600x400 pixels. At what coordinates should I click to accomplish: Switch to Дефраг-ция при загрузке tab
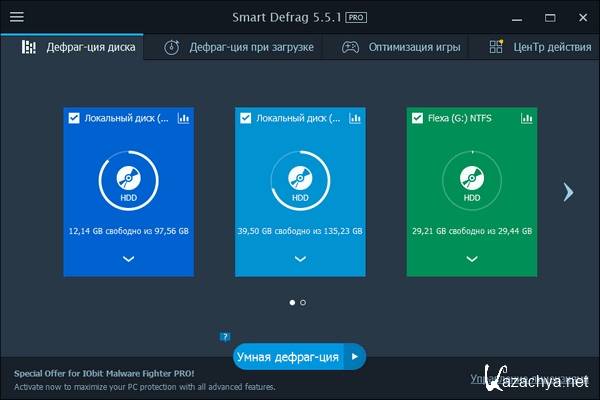239,47
